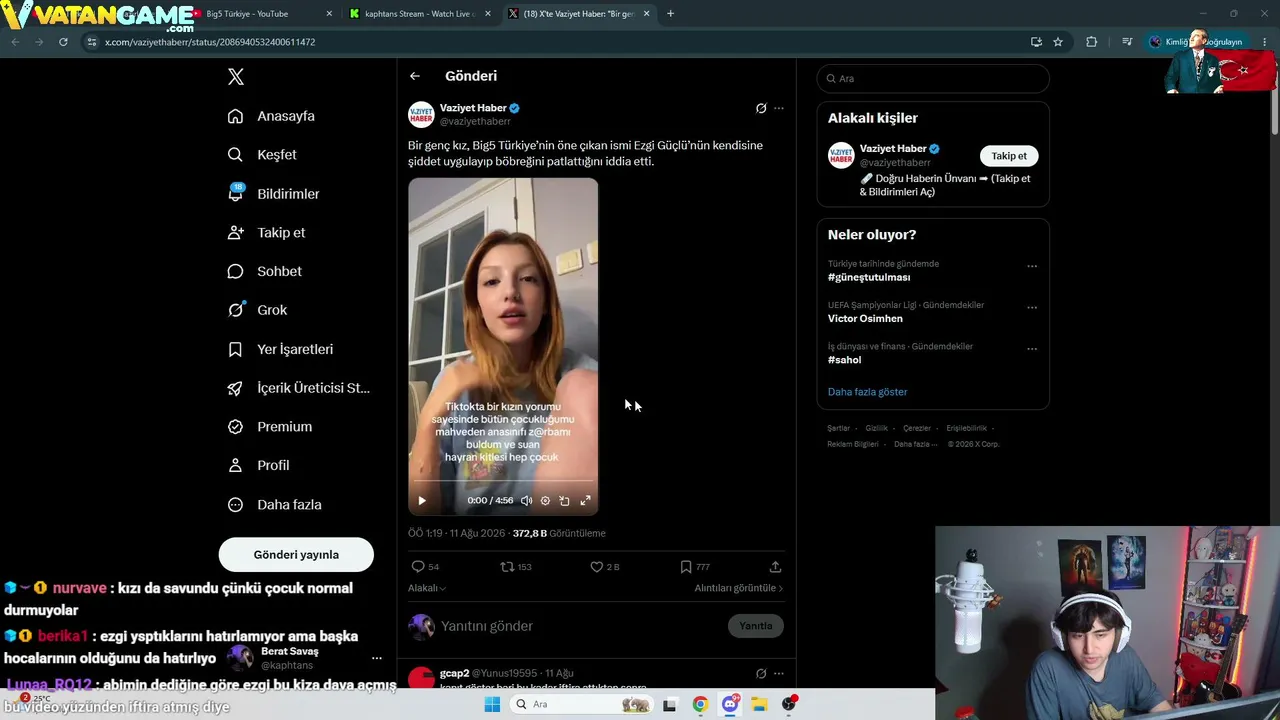Open Chrome from the taskbar
This screenshot has height=720, width=1280.
[700, 704]
